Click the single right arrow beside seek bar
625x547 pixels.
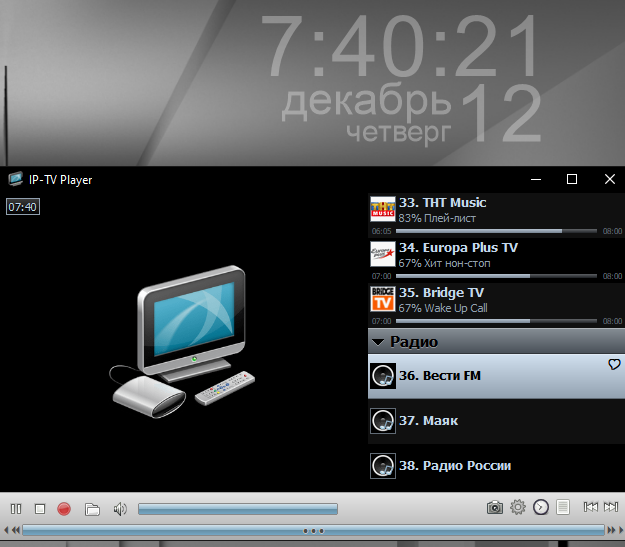click(x=621, y=531)
